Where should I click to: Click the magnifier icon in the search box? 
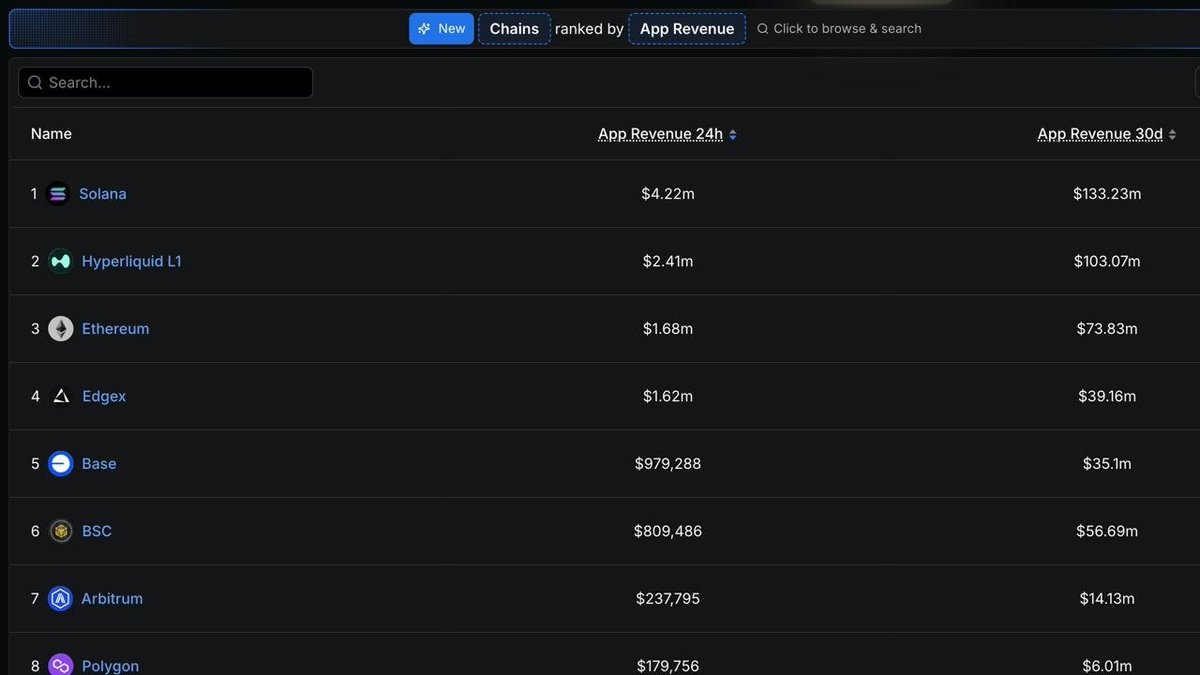pos(35,82)
